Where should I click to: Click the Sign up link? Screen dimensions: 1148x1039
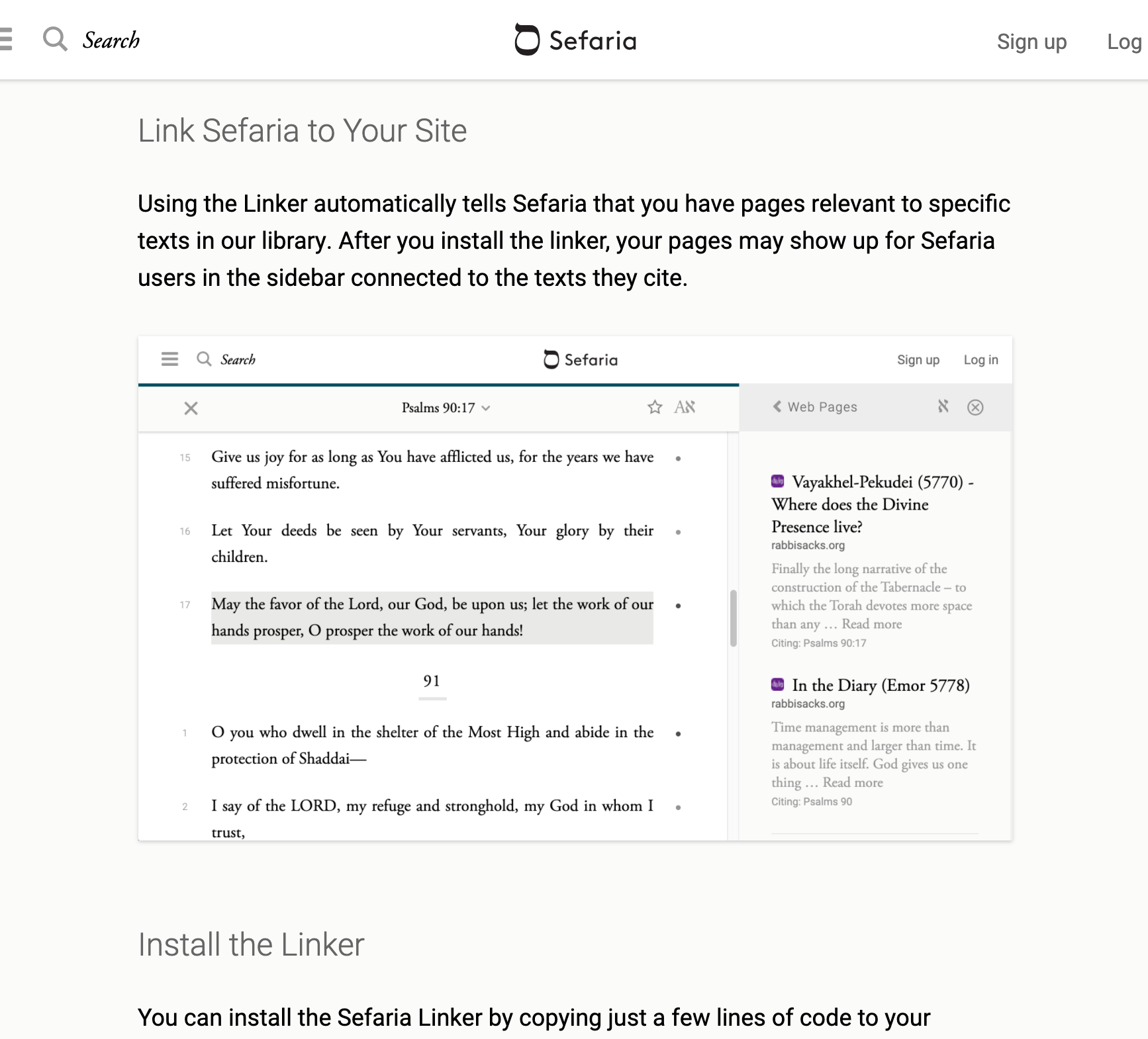point(1031,42)
